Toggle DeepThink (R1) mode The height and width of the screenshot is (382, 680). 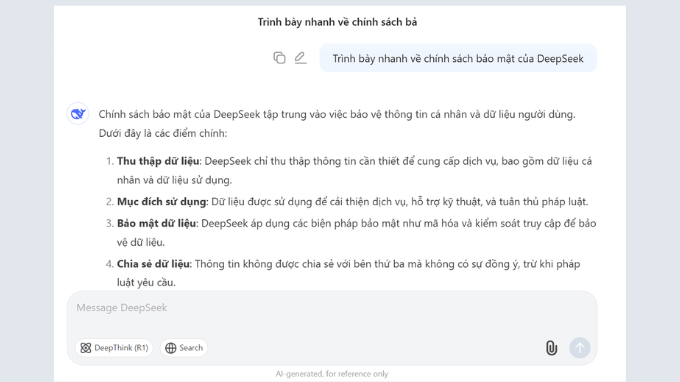tap(114, 348)
